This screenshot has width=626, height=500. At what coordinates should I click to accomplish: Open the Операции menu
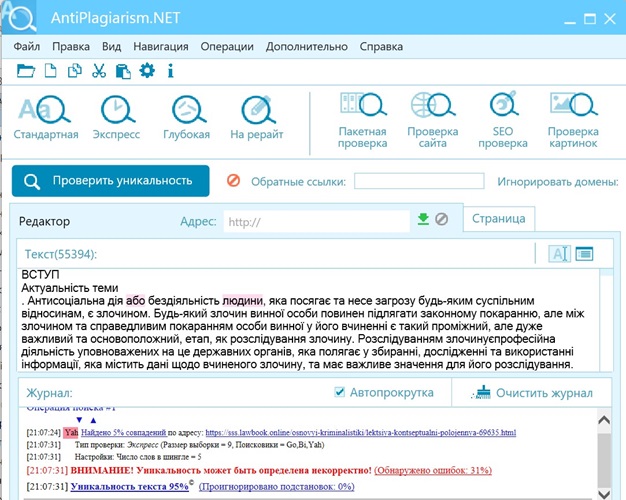point(227,46)
